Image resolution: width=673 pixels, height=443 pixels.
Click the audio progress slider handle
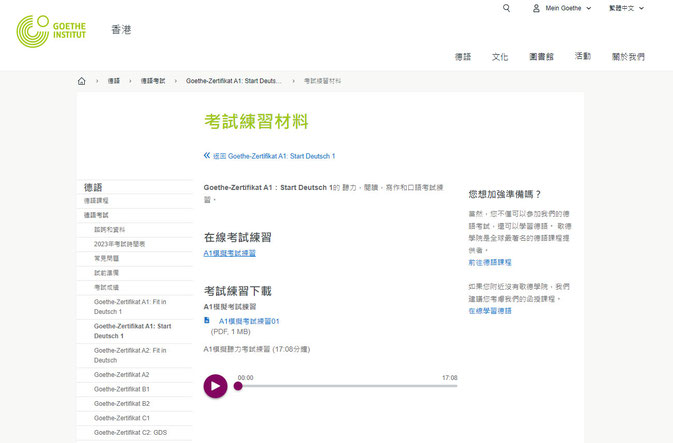[x=238, y=386]
